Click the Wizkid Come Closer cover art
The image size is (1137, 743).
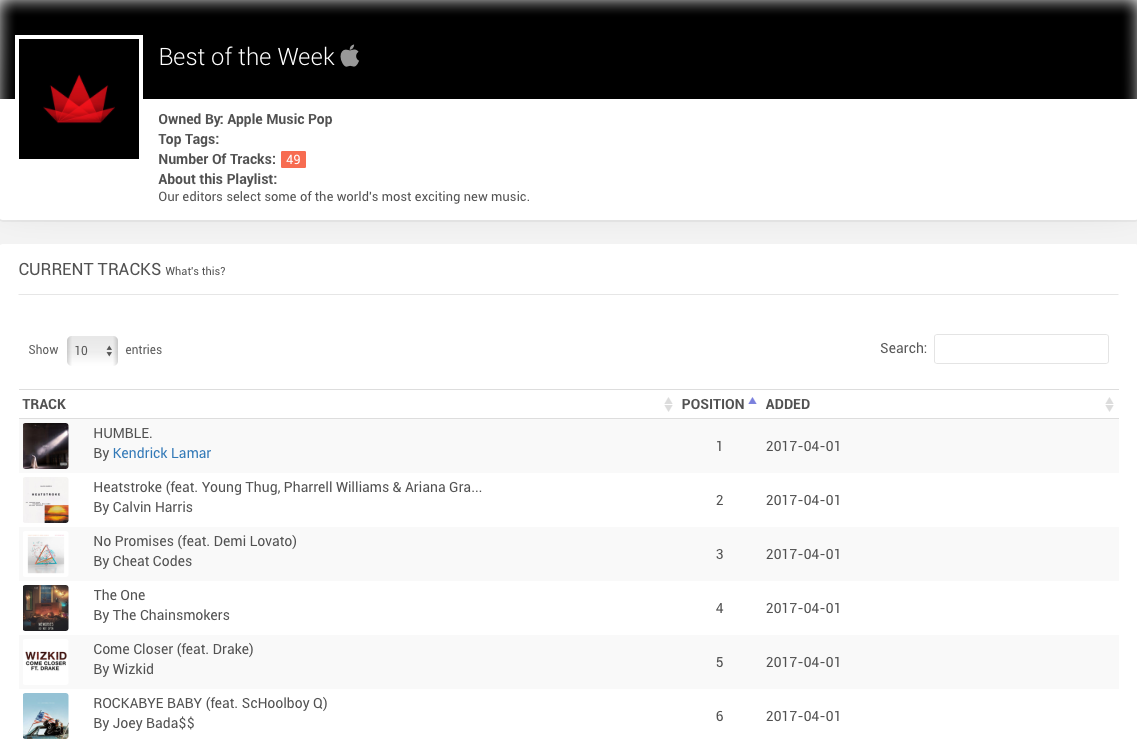point(46,662)
